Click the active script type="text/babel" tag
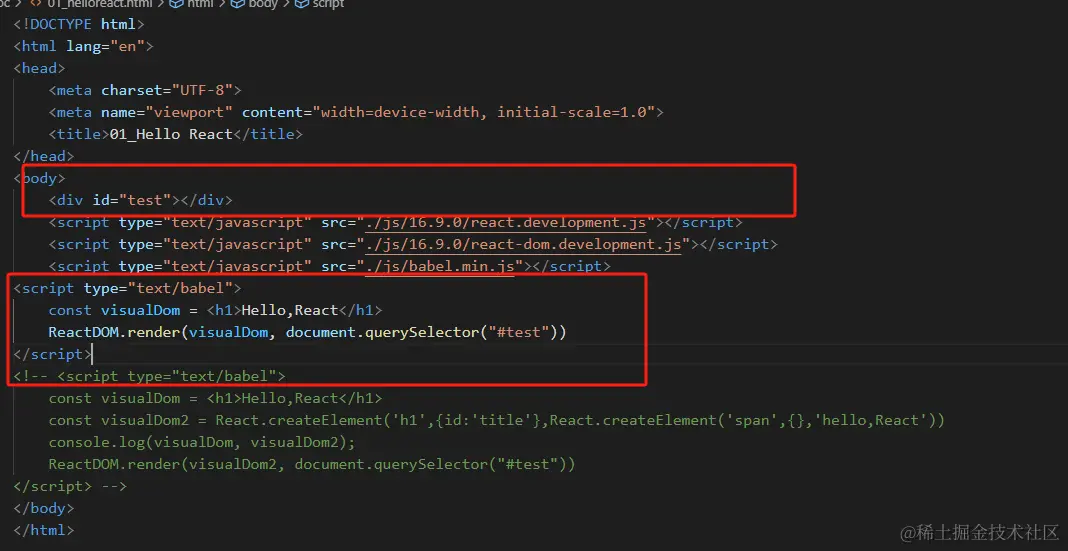The width and height of the screenshot is (1068, 551). [x=127, y=288]
